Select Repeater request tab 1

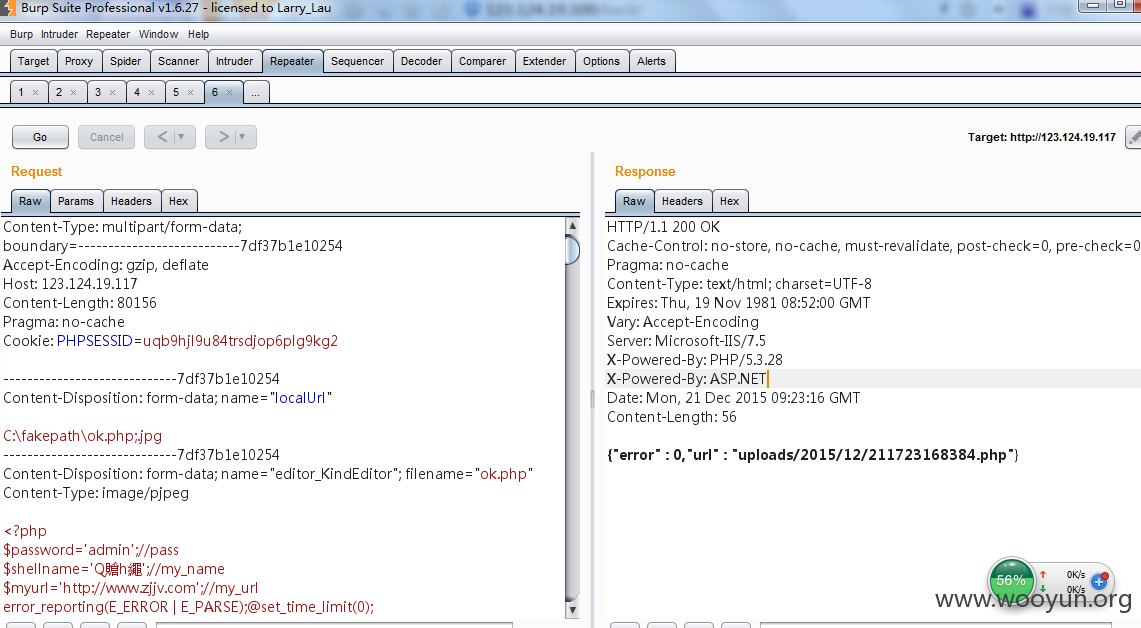point(21,92)
